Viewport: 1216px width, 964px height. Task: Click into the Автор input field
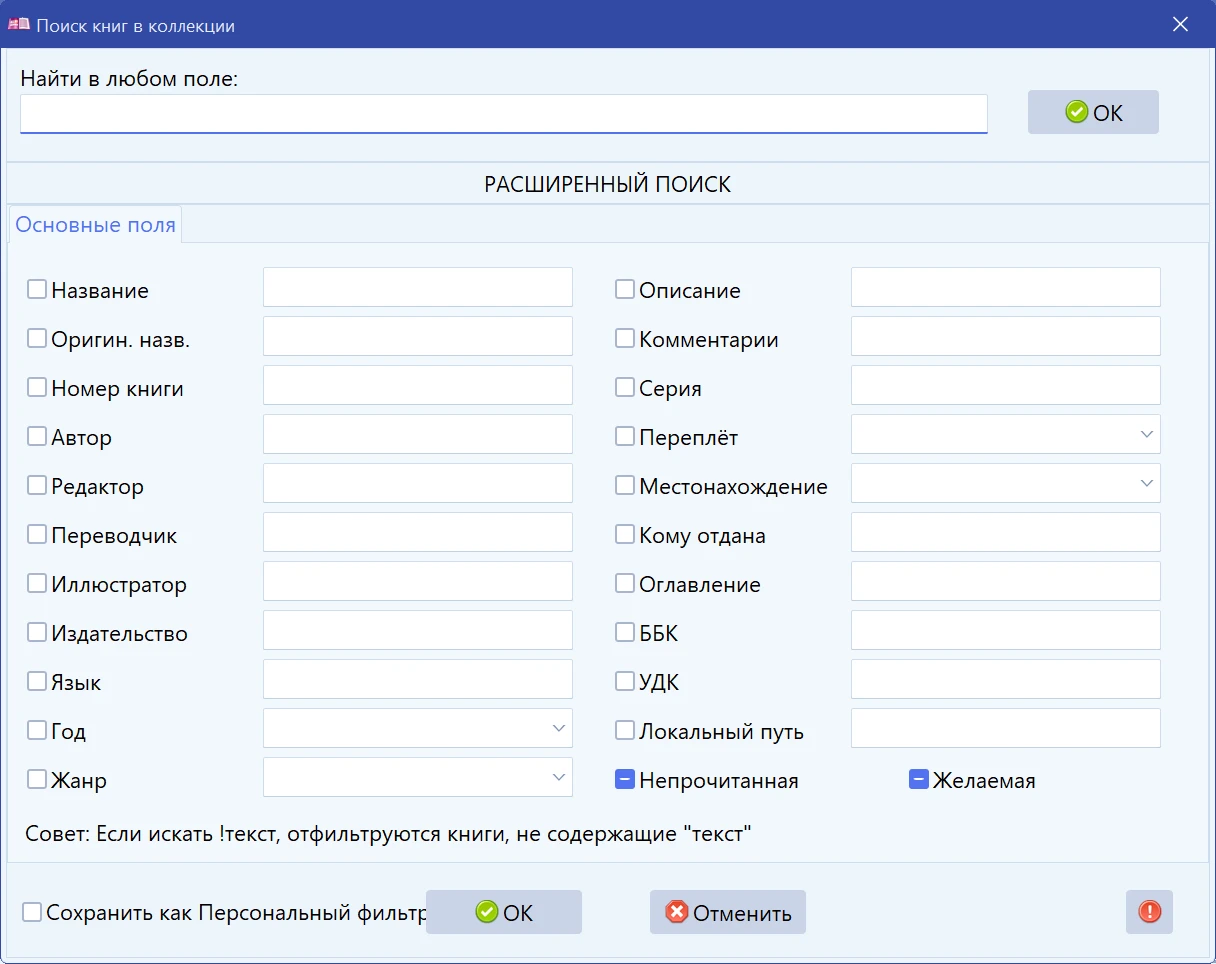(418, 434)
